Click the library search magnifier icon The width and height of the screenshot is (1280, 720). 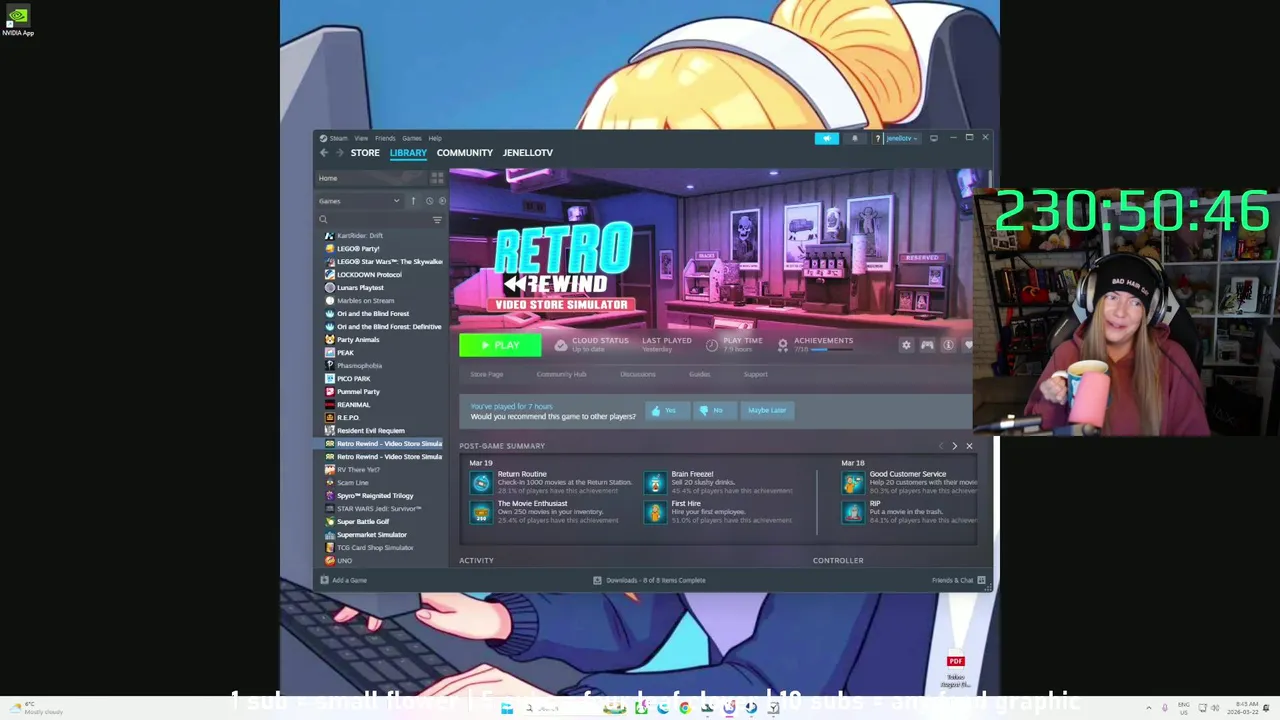point(323,220)
